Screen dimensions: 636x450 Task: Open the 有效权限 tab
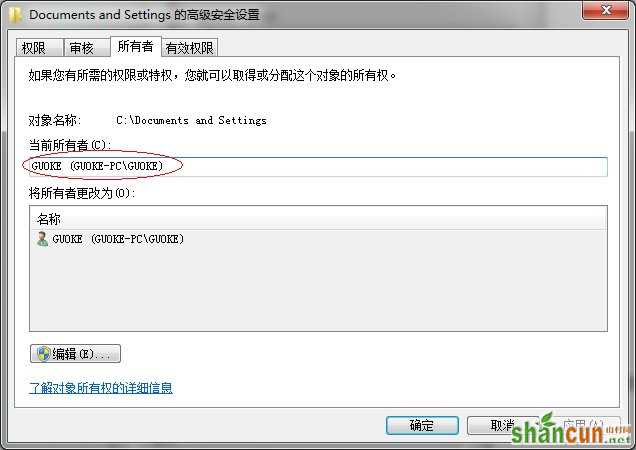189,48
